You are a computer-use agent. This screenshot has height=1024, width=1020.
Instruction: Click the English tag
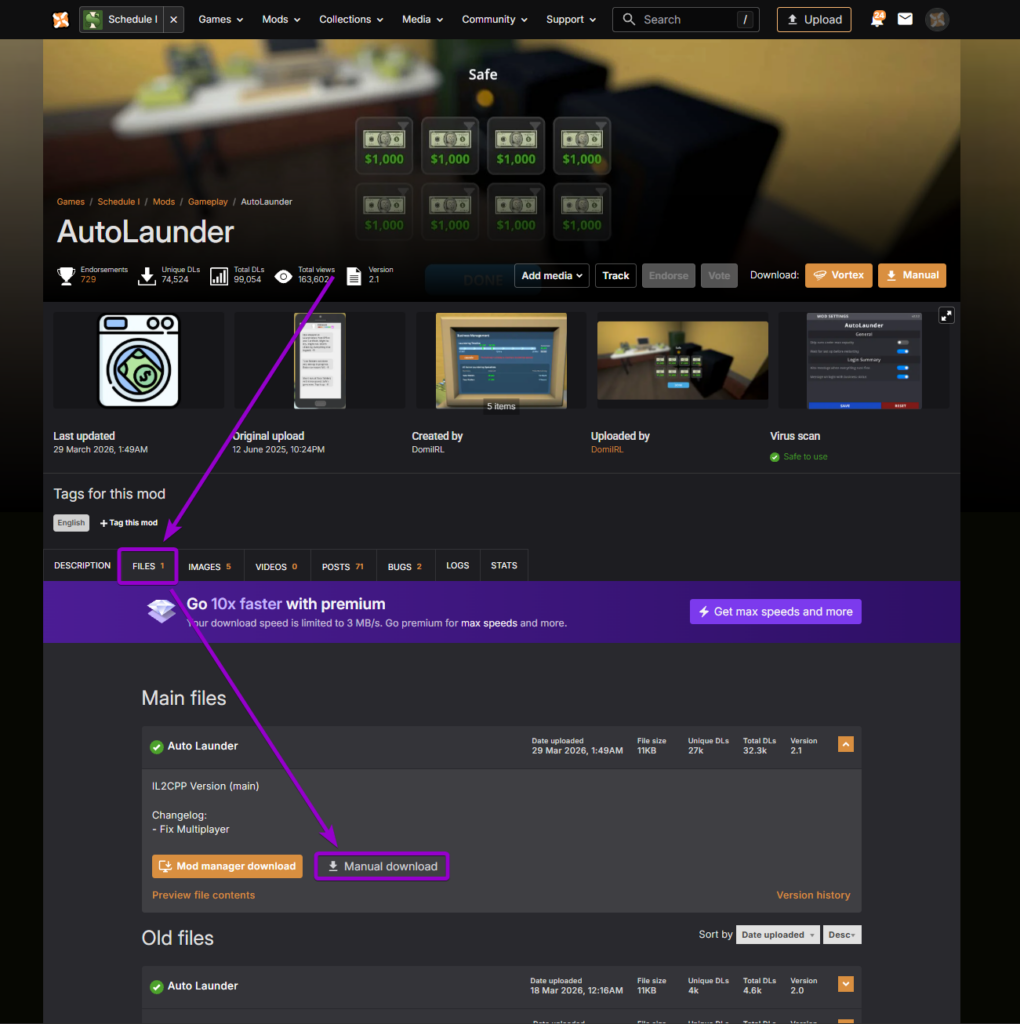(71, 522)
